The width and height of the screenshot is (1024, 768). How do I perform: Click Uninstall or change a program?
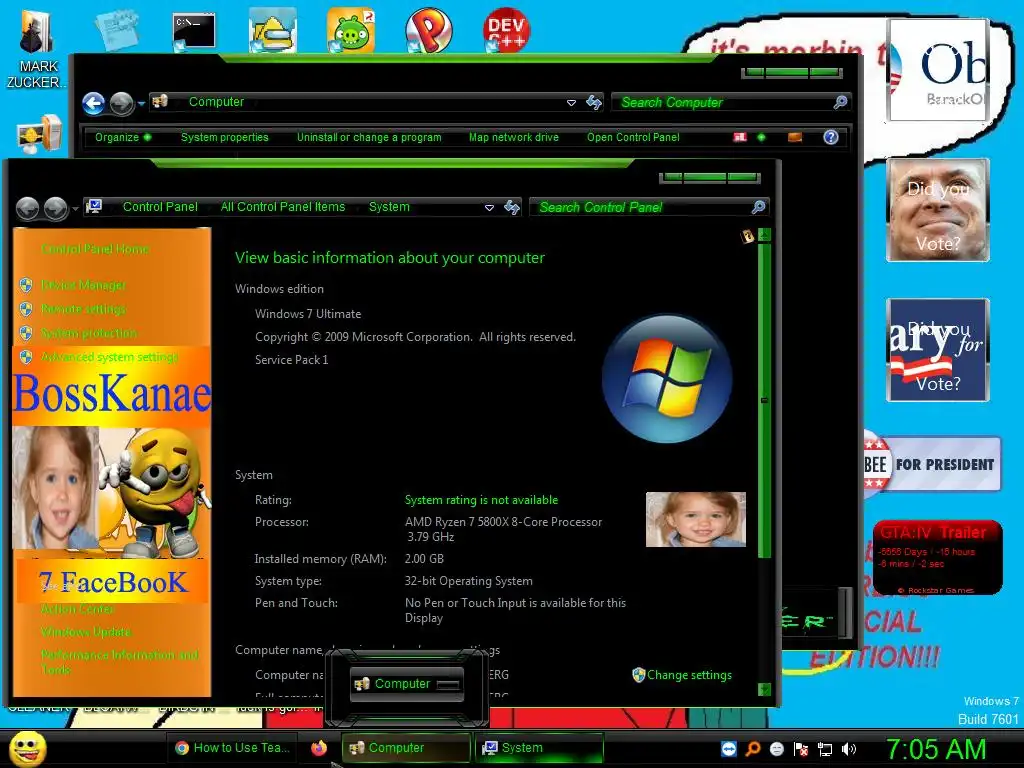(x=369, y=137)
